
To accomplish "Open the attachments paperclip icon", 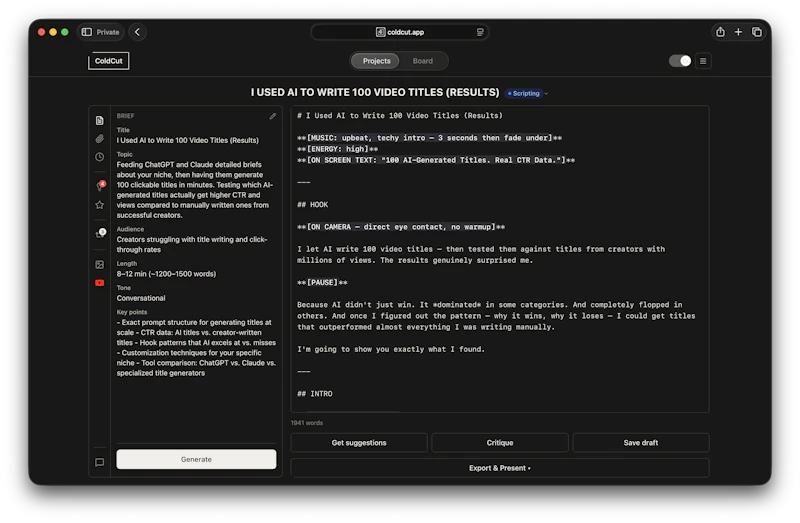I will (99, 139).
